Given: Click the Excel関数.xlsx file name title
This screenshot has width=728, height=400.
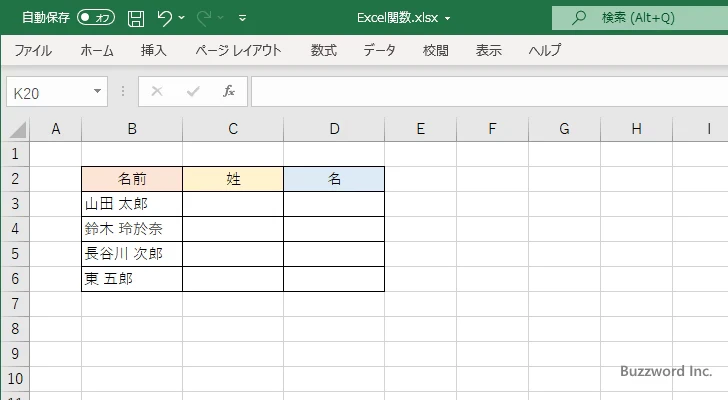Looking at the screenshot, I should pyautogui.click(x=404, y=17).
